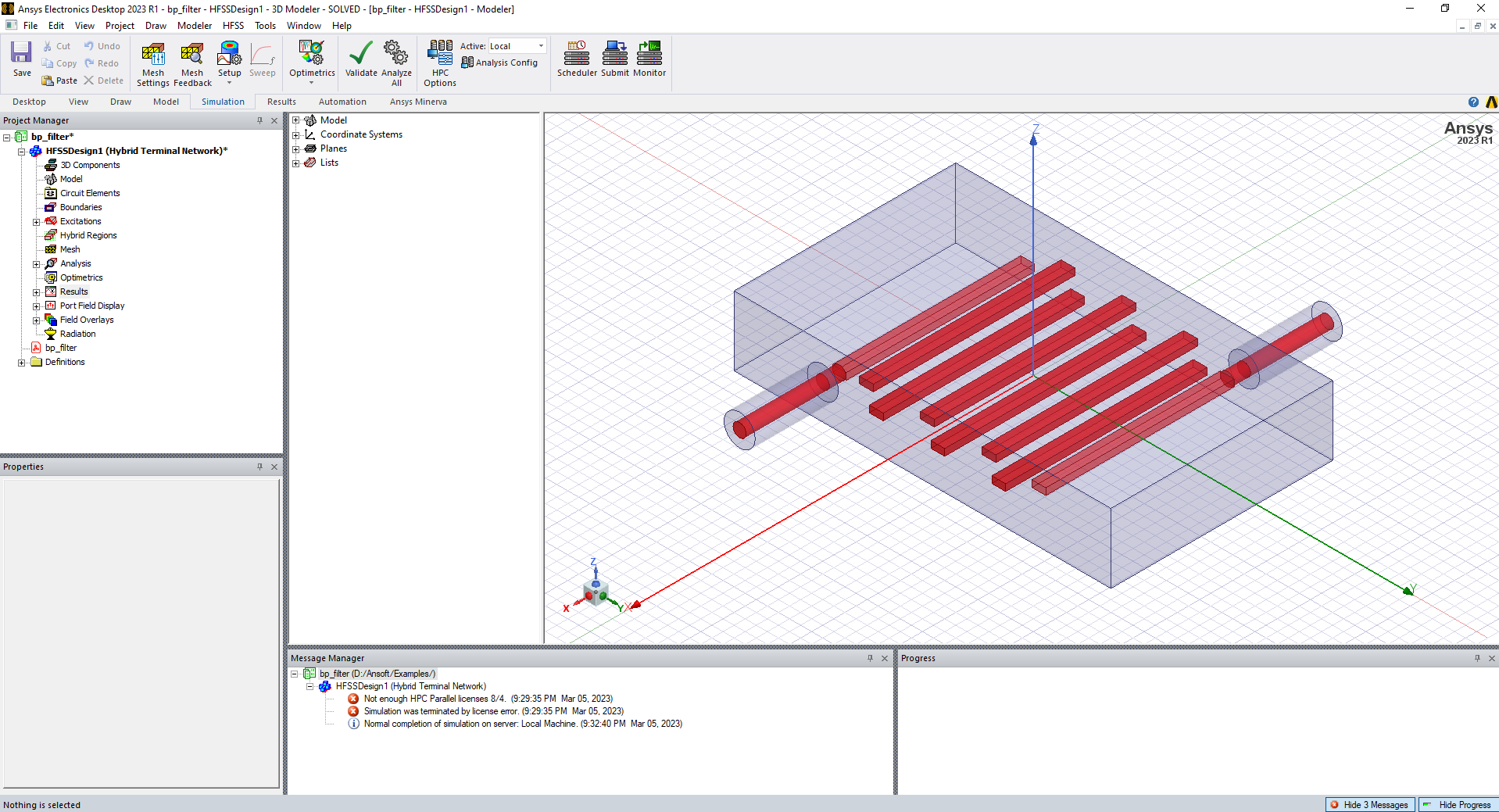Open the Modeler menu
Screen dimensions: 1499x812
pyautogui.click(x=194, y=26)
